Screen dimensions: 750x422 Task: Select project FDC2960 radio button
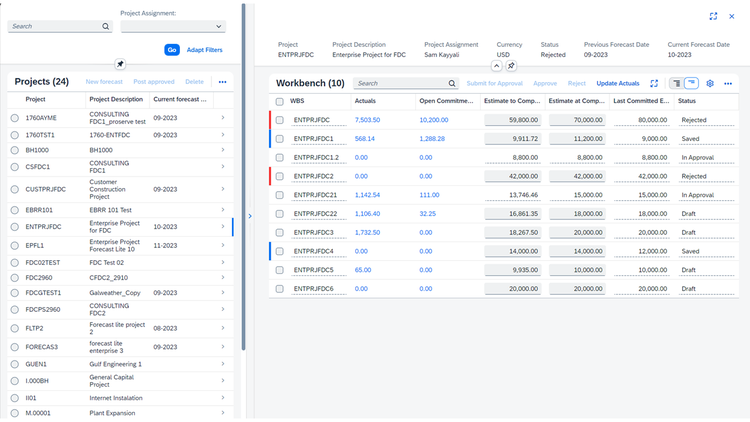click(x=15, y=278)
